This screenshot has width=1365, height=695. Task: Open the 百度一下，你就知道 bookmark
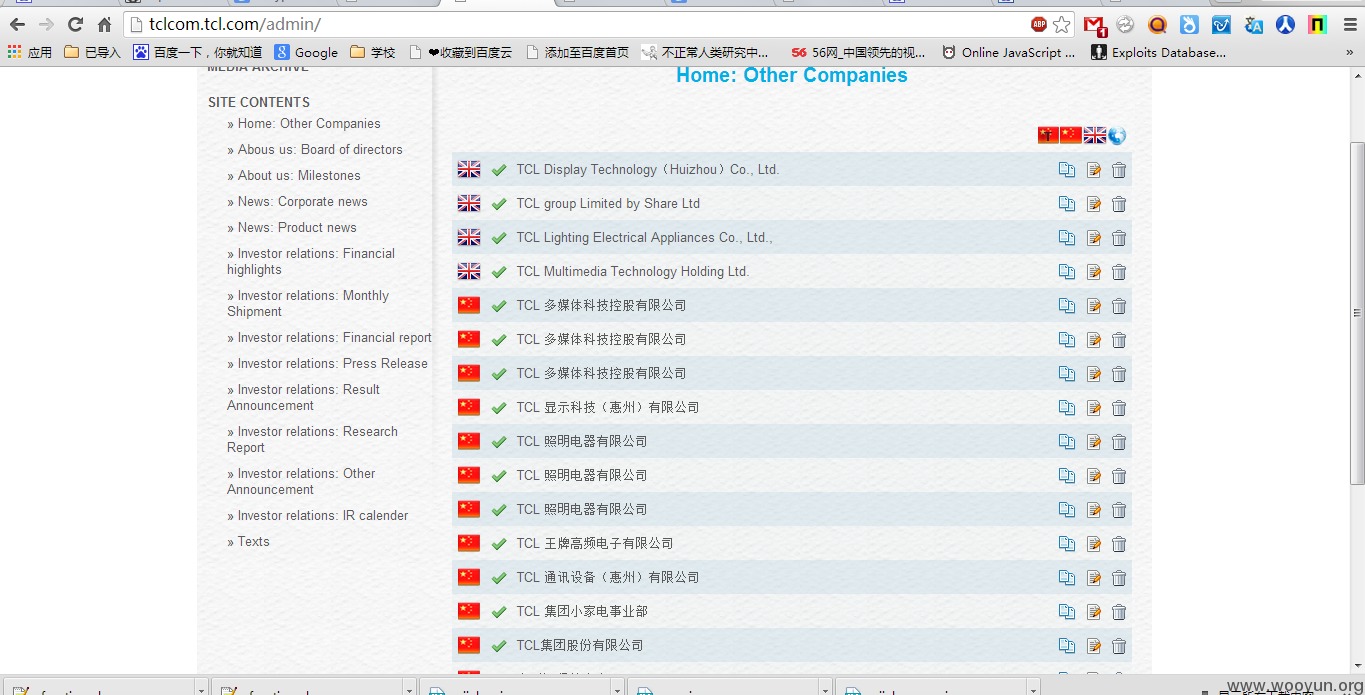(x=198, y=52)
